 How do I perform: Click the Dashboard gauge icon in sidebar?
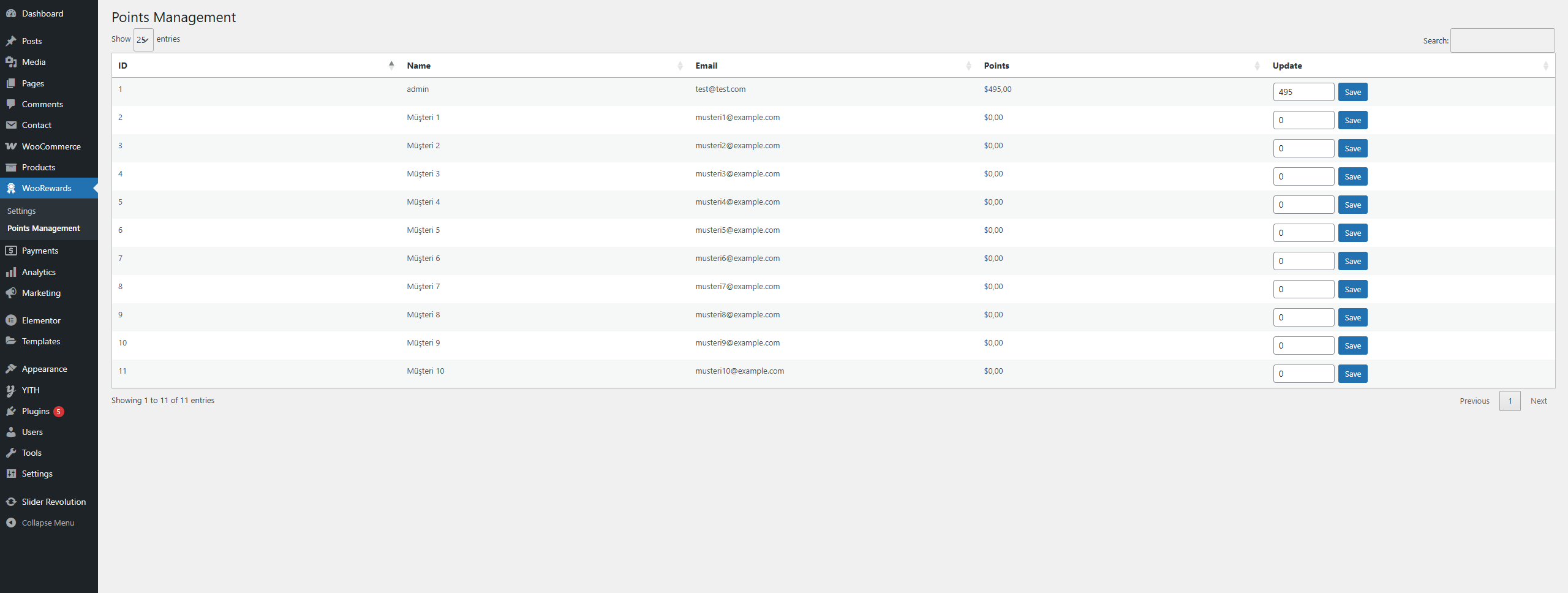tap(11, 13)
